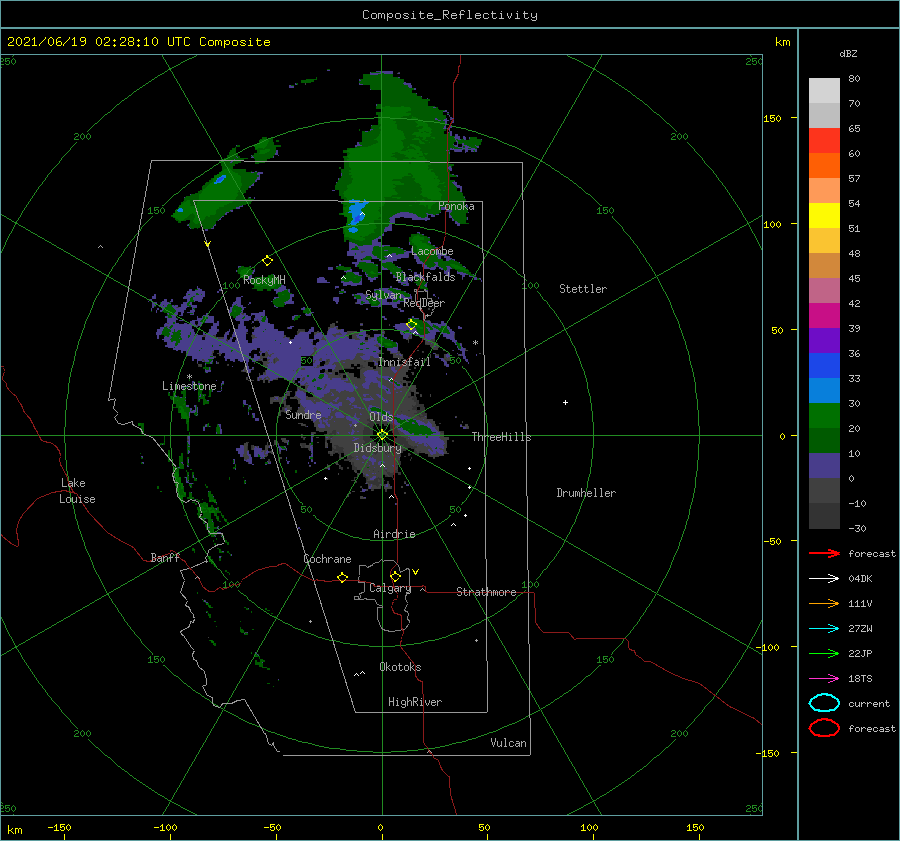Click the Strathmore town label
Image resolution: width=900 pixels, height=841 pixels.
[486, 592]
